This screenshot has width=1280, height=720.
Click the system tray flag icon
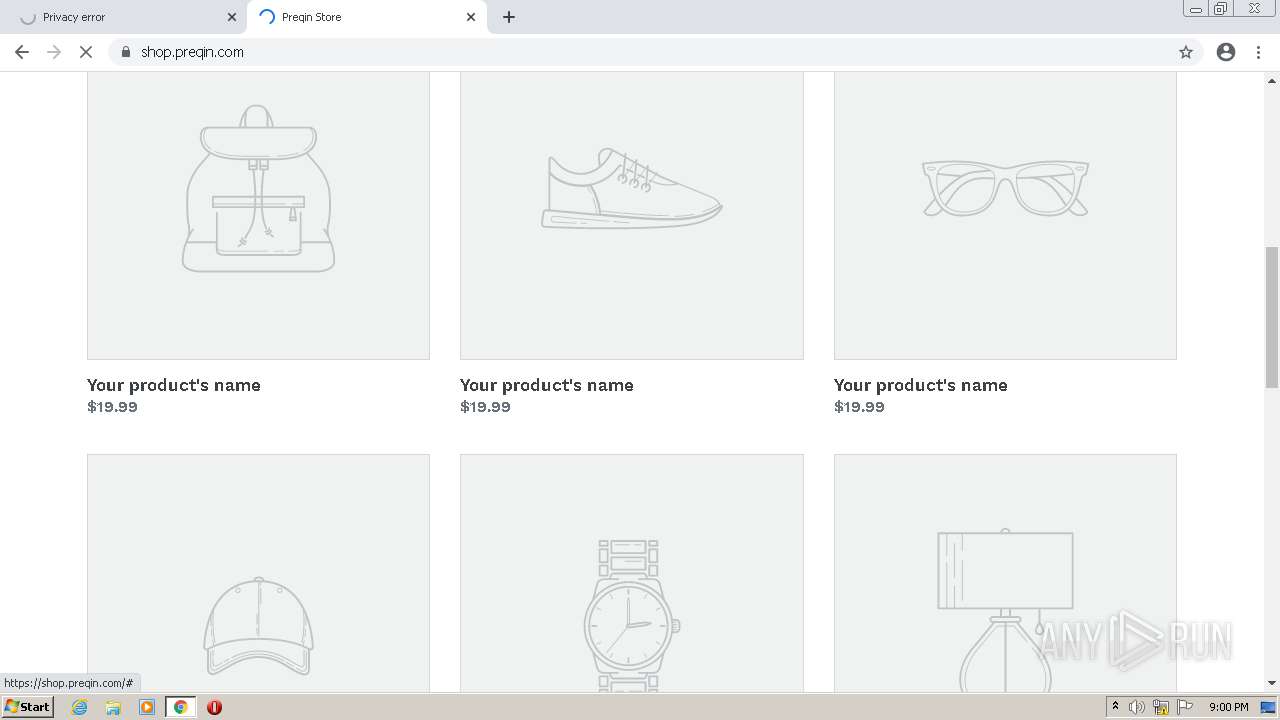point(1185,707)
